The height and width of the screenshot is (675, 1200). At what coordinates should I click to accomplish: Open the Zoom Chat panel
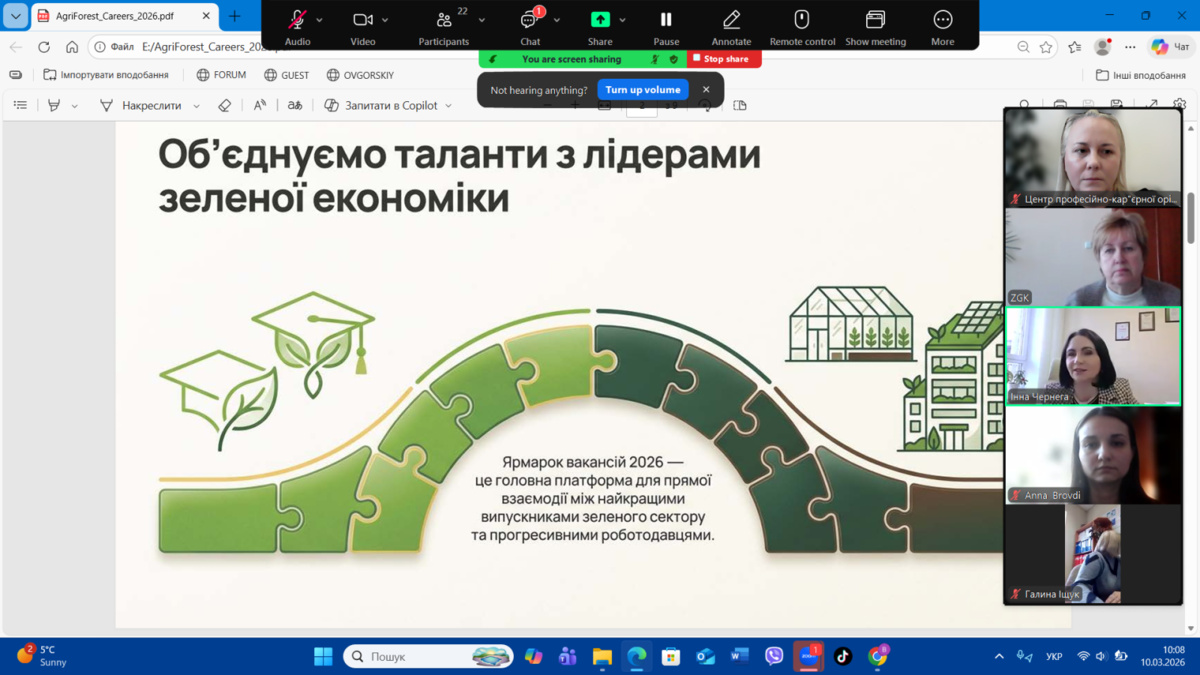(x=529, y=20)
